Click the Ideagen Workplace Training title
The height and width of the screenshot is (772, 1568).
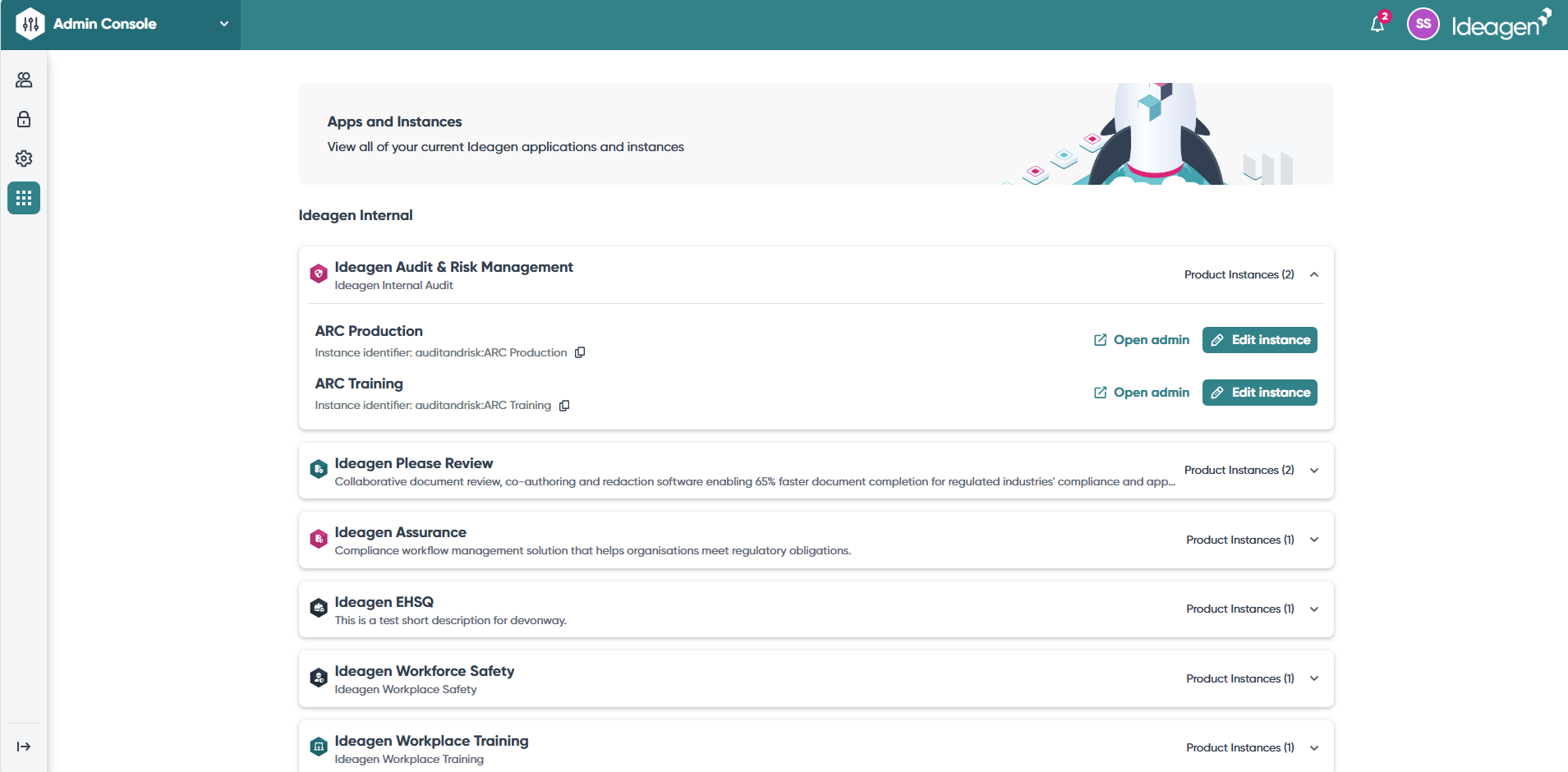click(x=432, y=741)
